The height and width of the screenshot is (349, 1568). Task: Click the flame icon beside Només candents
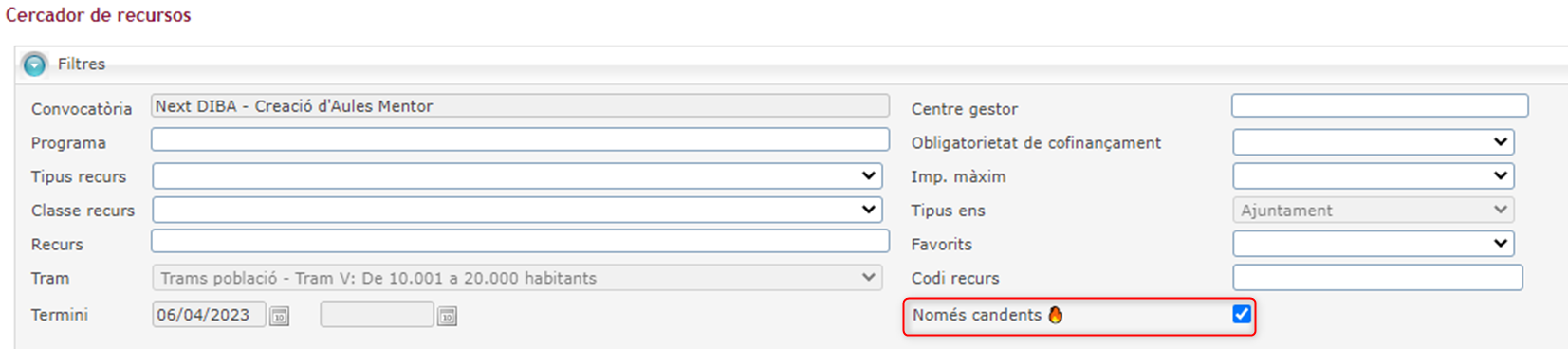point(1056,315)
